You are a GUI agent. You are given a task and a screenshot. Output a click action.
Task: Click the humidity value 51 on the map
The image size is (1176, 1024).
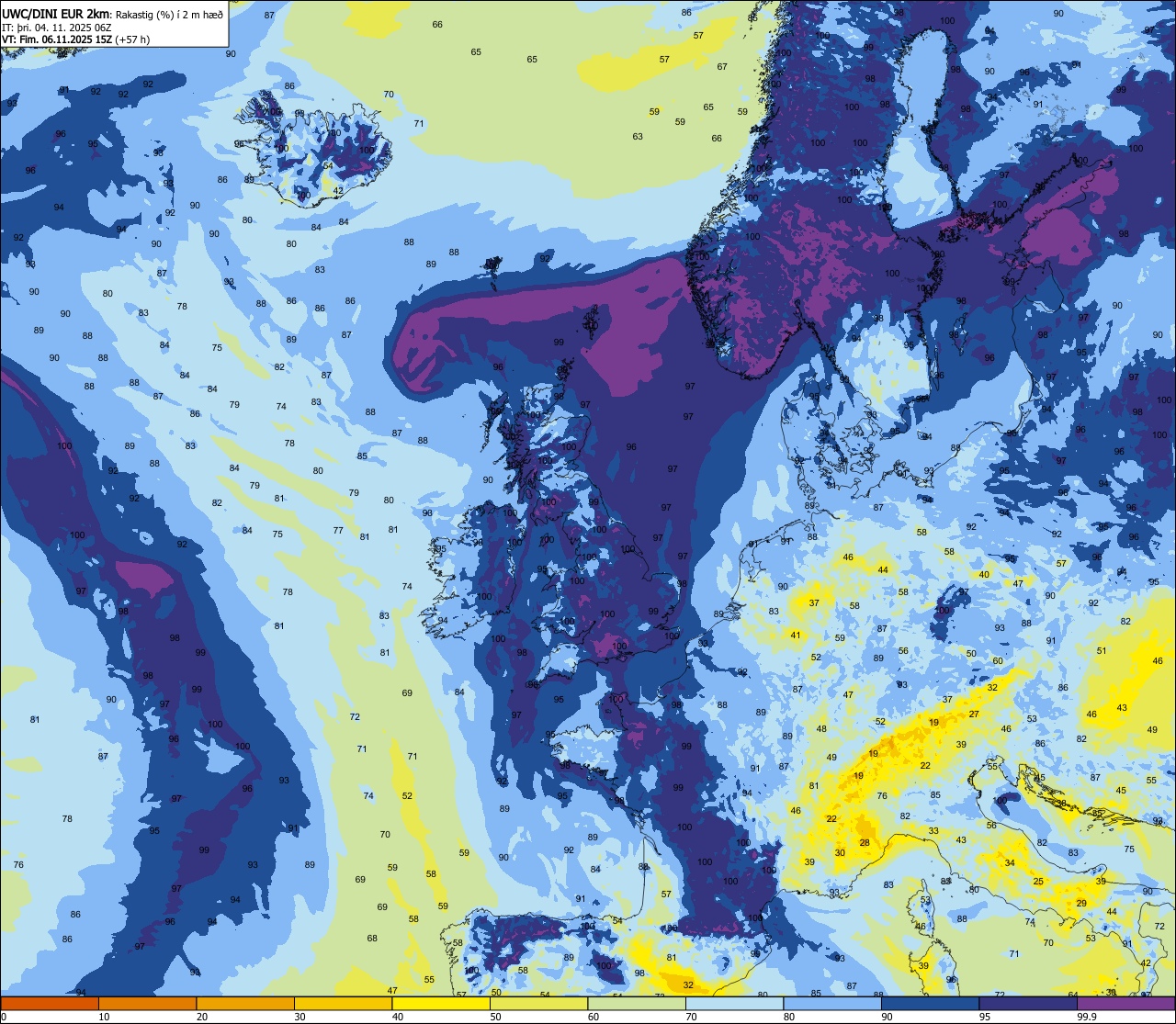[1102, 650]
